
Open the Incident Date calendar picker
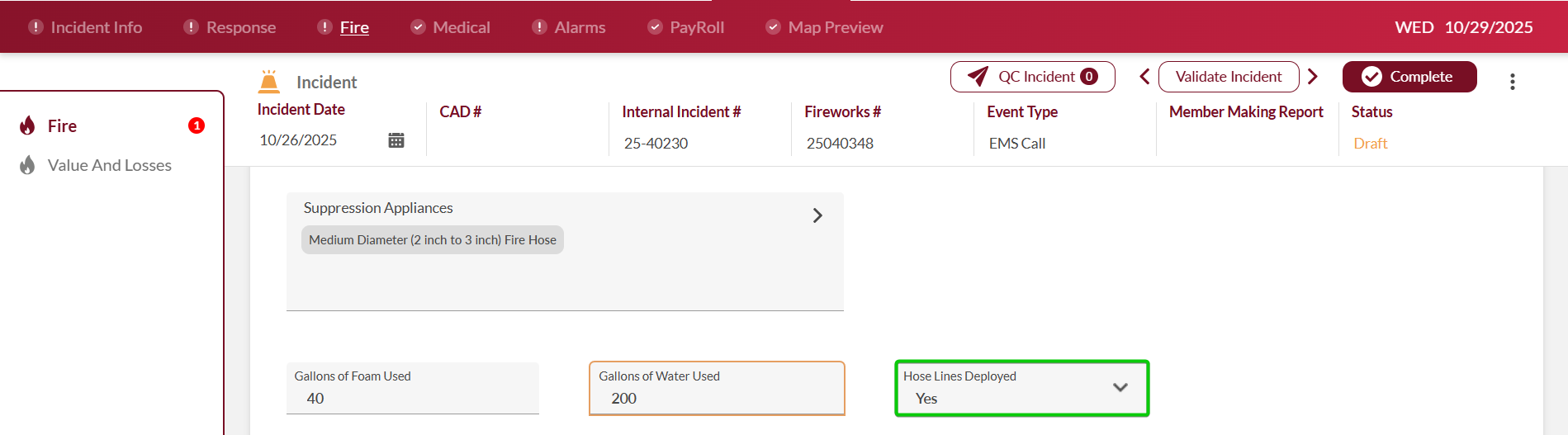(x=396, y=140)
